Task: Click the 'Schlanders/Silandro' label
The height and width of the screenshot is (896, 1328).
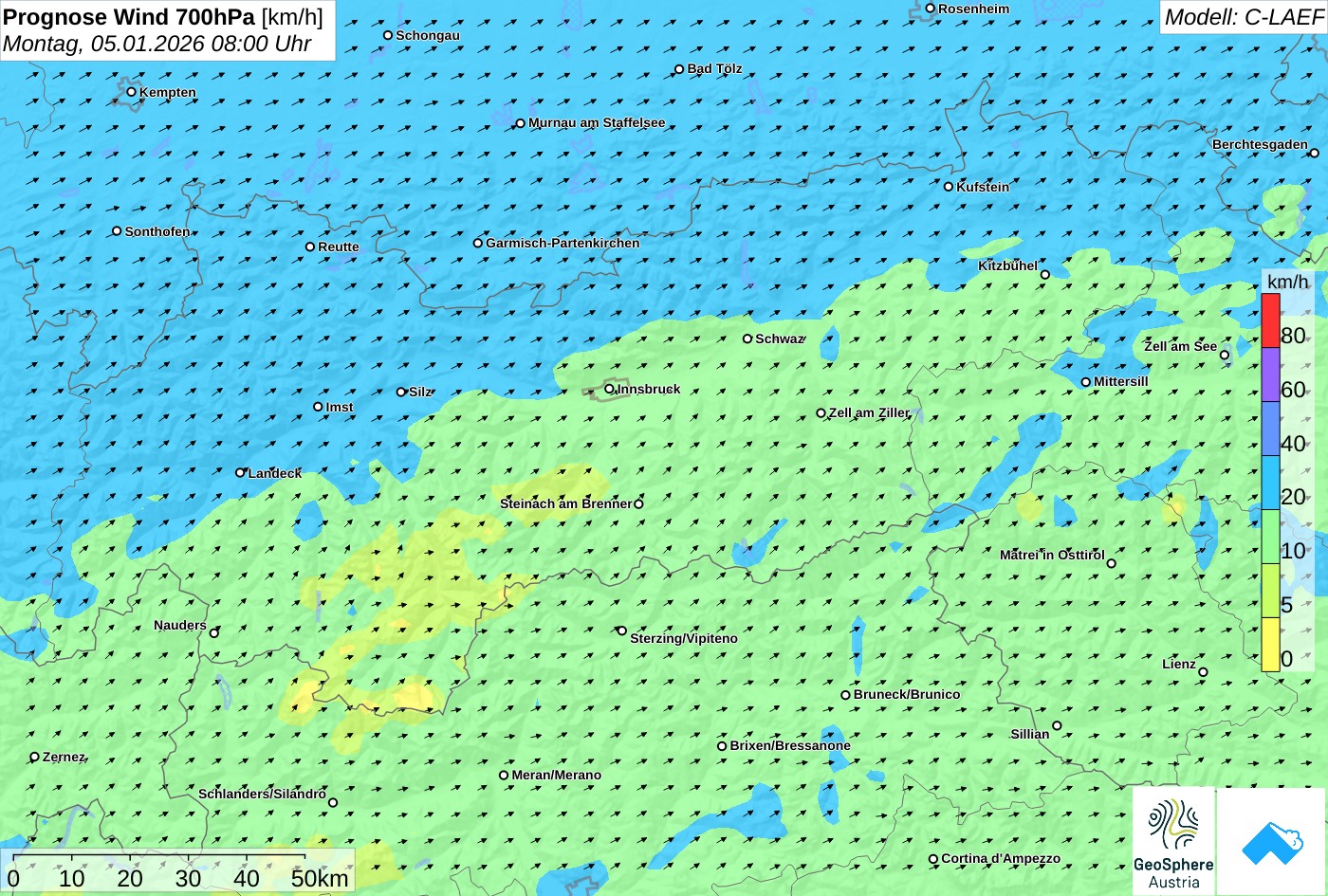Action: pos(262,794)
